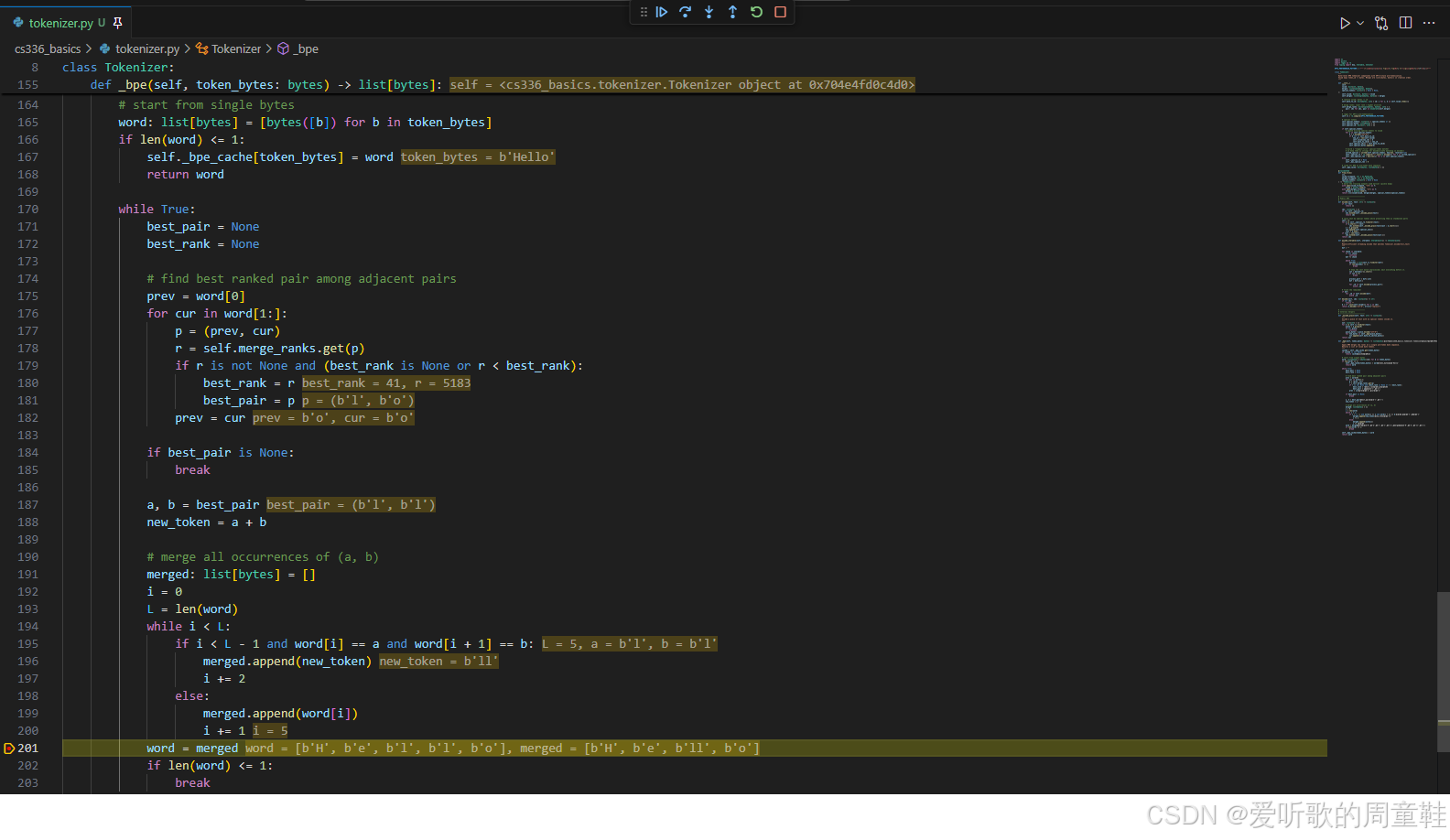Click inline value 'best_rank = 41, r = 5183'
This screenshot has height=840, width=1450.
386,382
